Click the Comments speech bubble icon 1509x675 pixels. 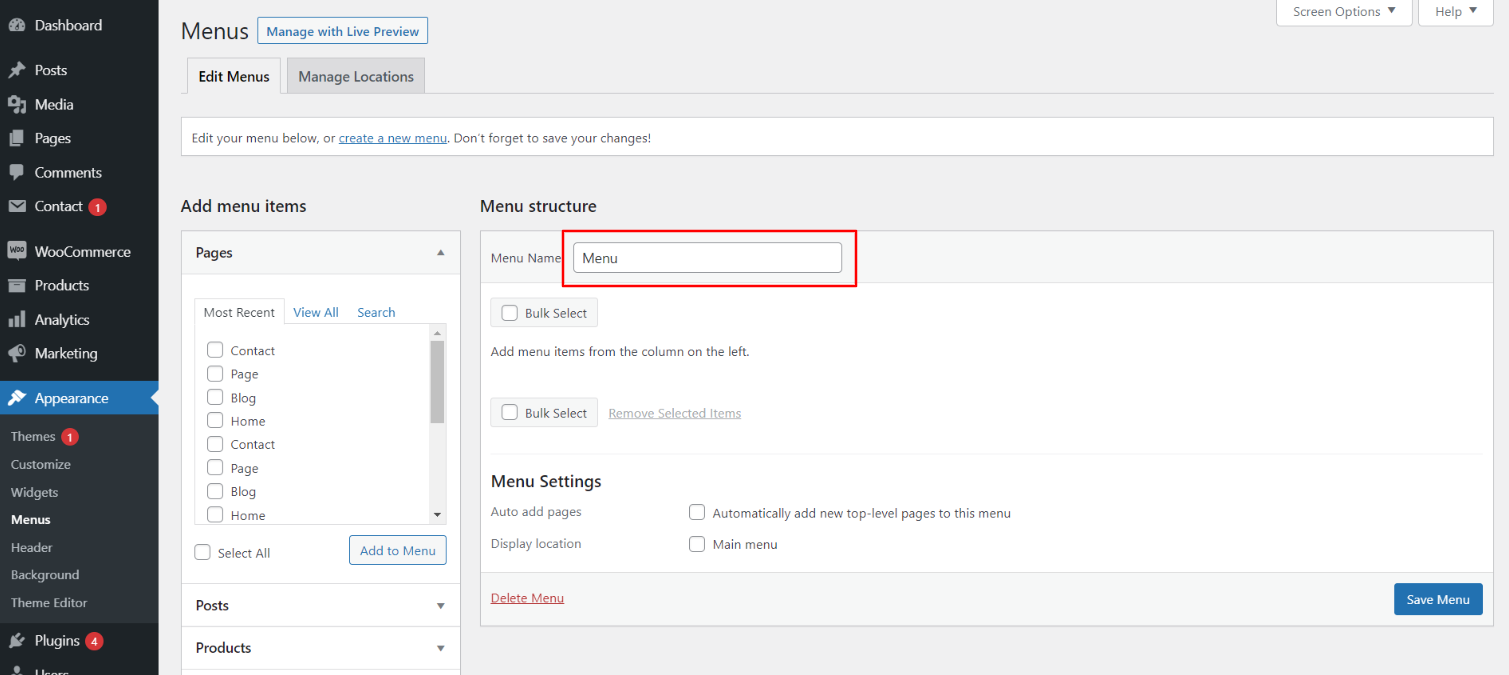16,172
